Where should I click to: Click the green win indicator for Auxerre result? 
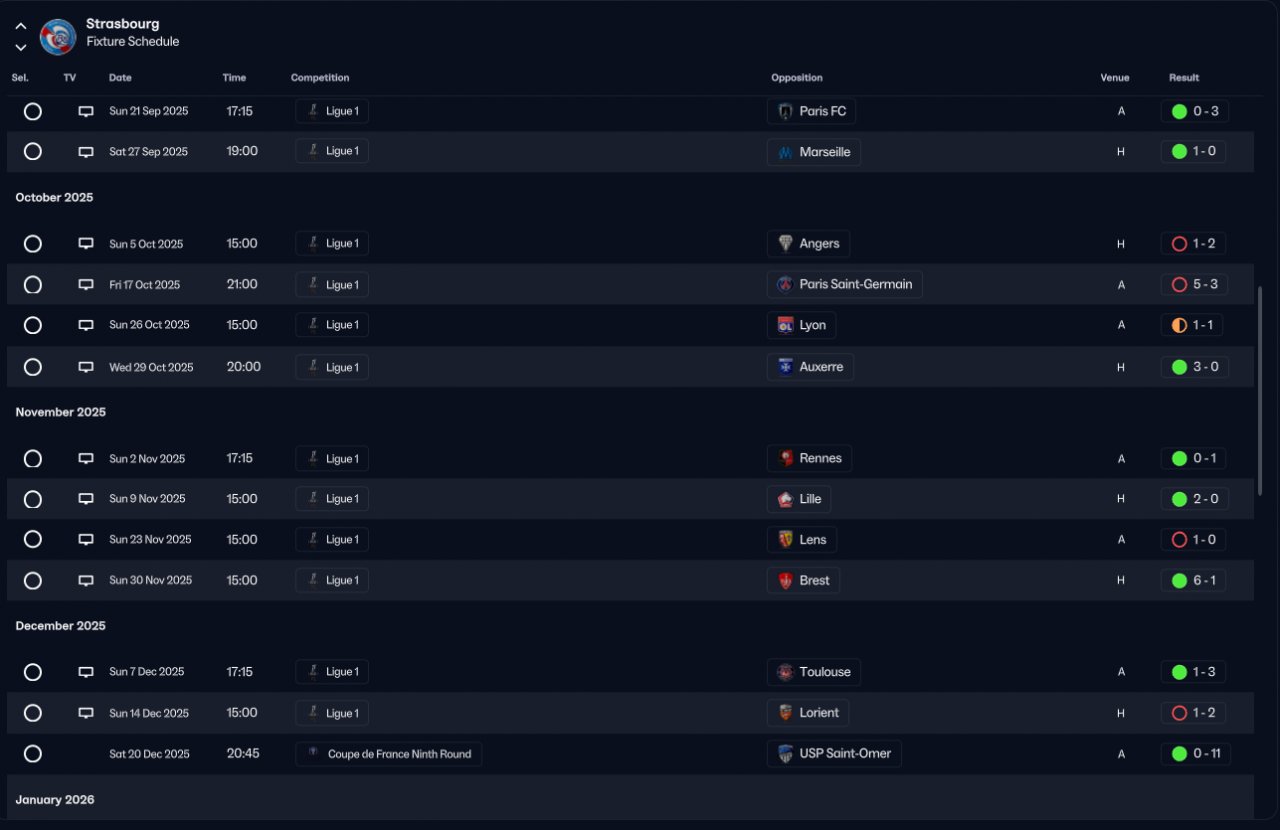(1179, 367)
